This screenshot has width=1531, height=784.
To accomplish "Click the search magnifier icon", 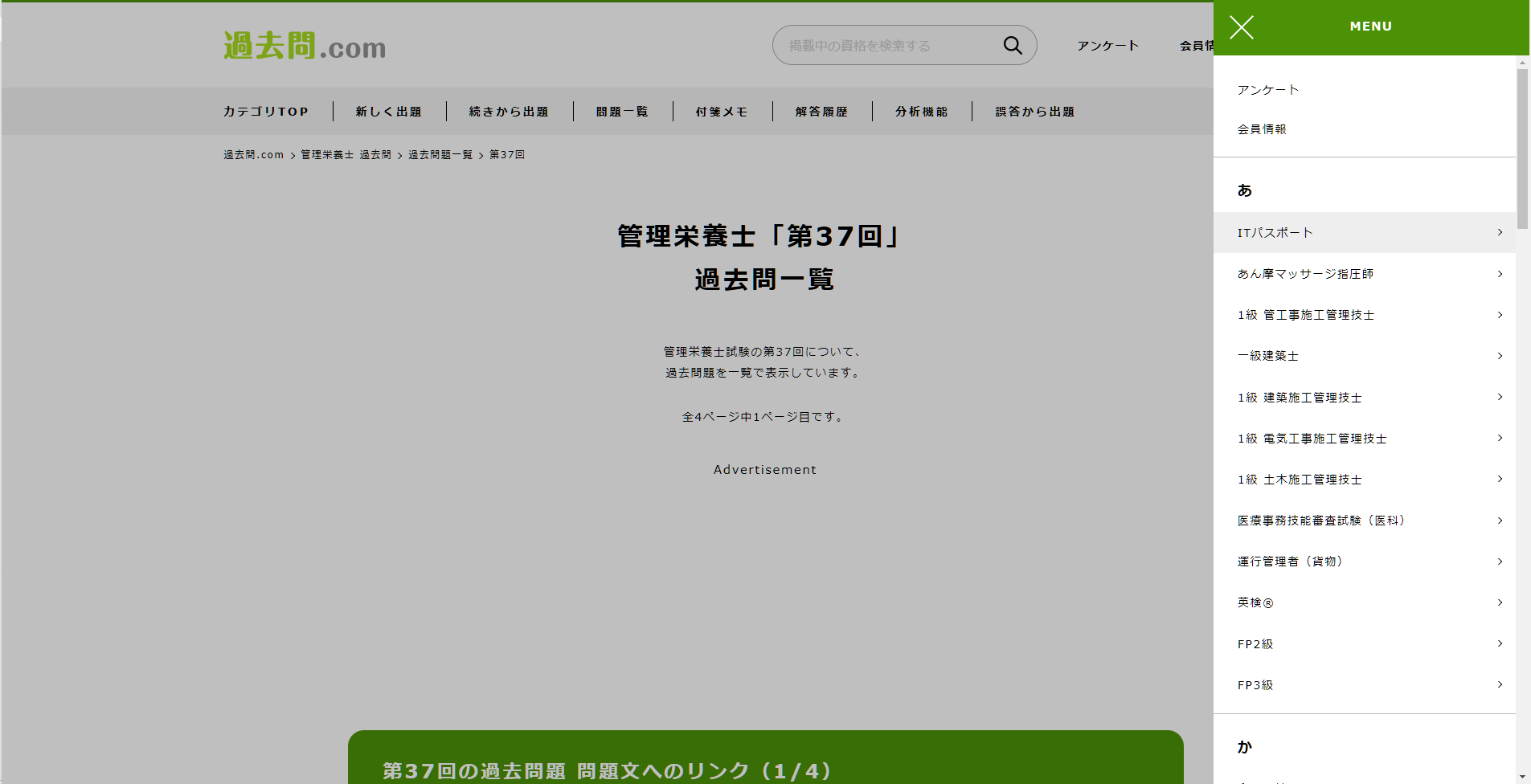I will (1013, 46).
